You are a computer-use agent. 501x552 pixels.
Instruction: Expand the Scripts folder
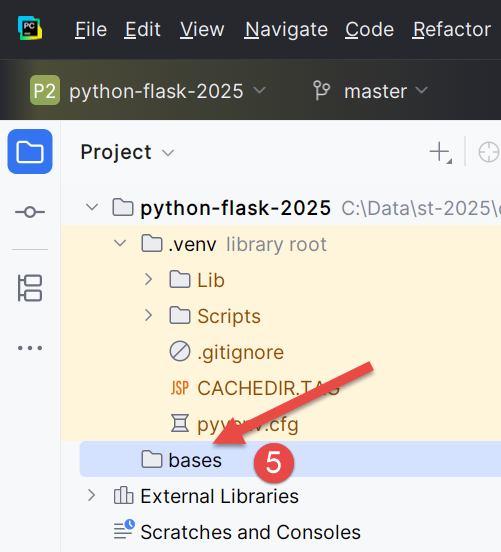click(x=149, y=315)
